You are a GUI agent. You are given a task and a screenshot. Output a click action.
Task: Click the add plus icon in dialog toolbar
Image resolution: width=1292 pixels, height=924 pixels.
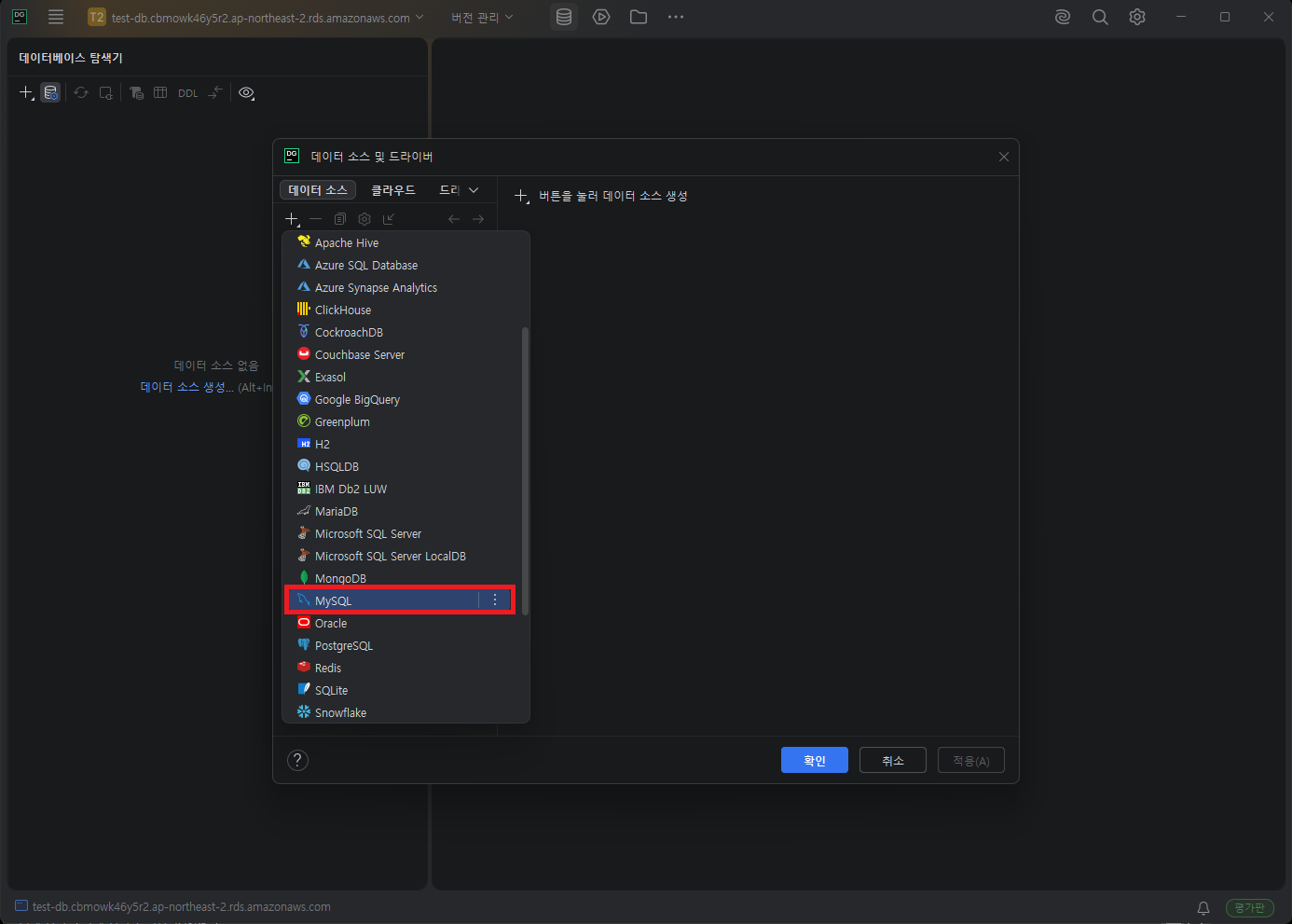pos(292,219)
